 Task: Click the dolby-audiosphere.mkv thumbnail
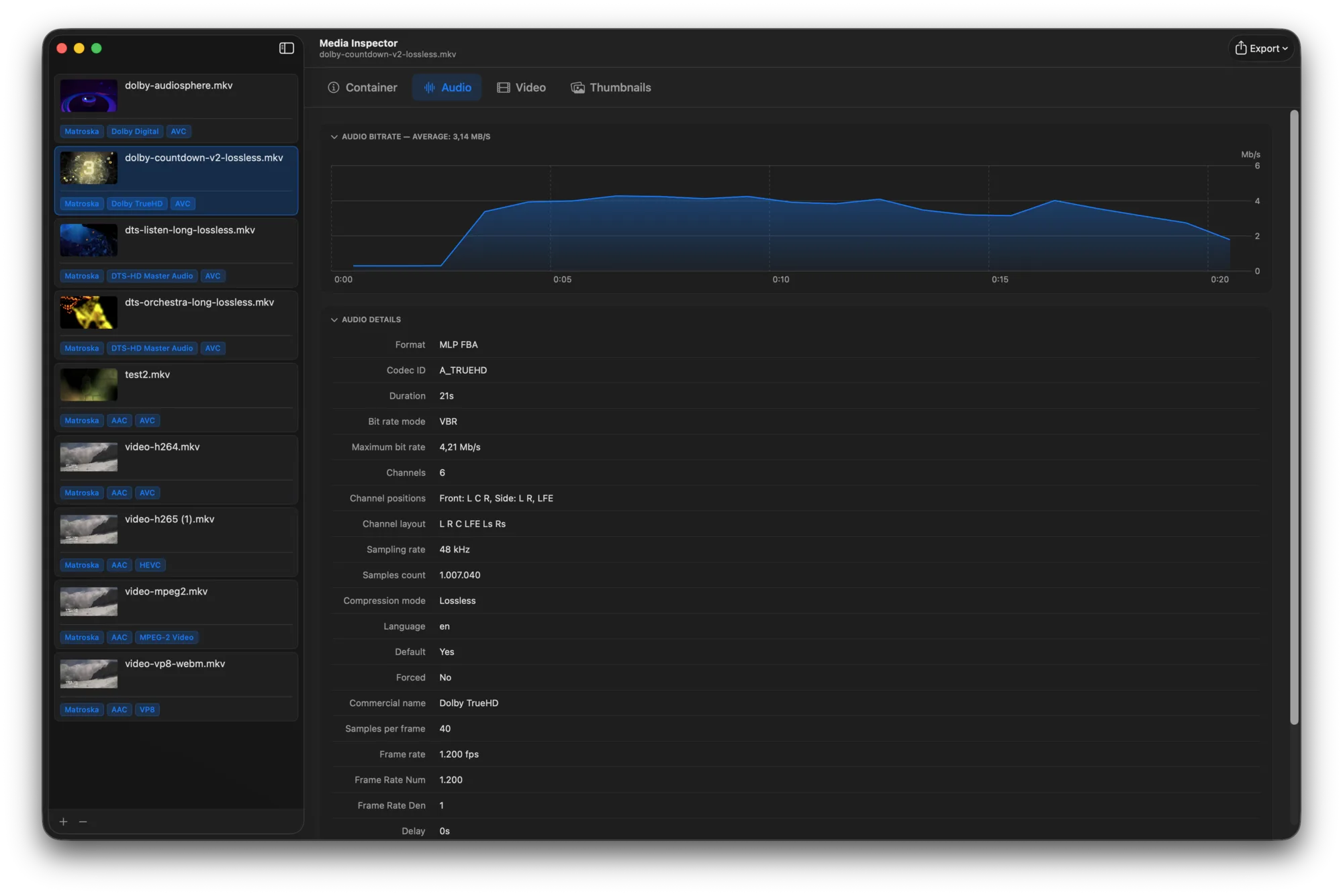tap(89, 95)
